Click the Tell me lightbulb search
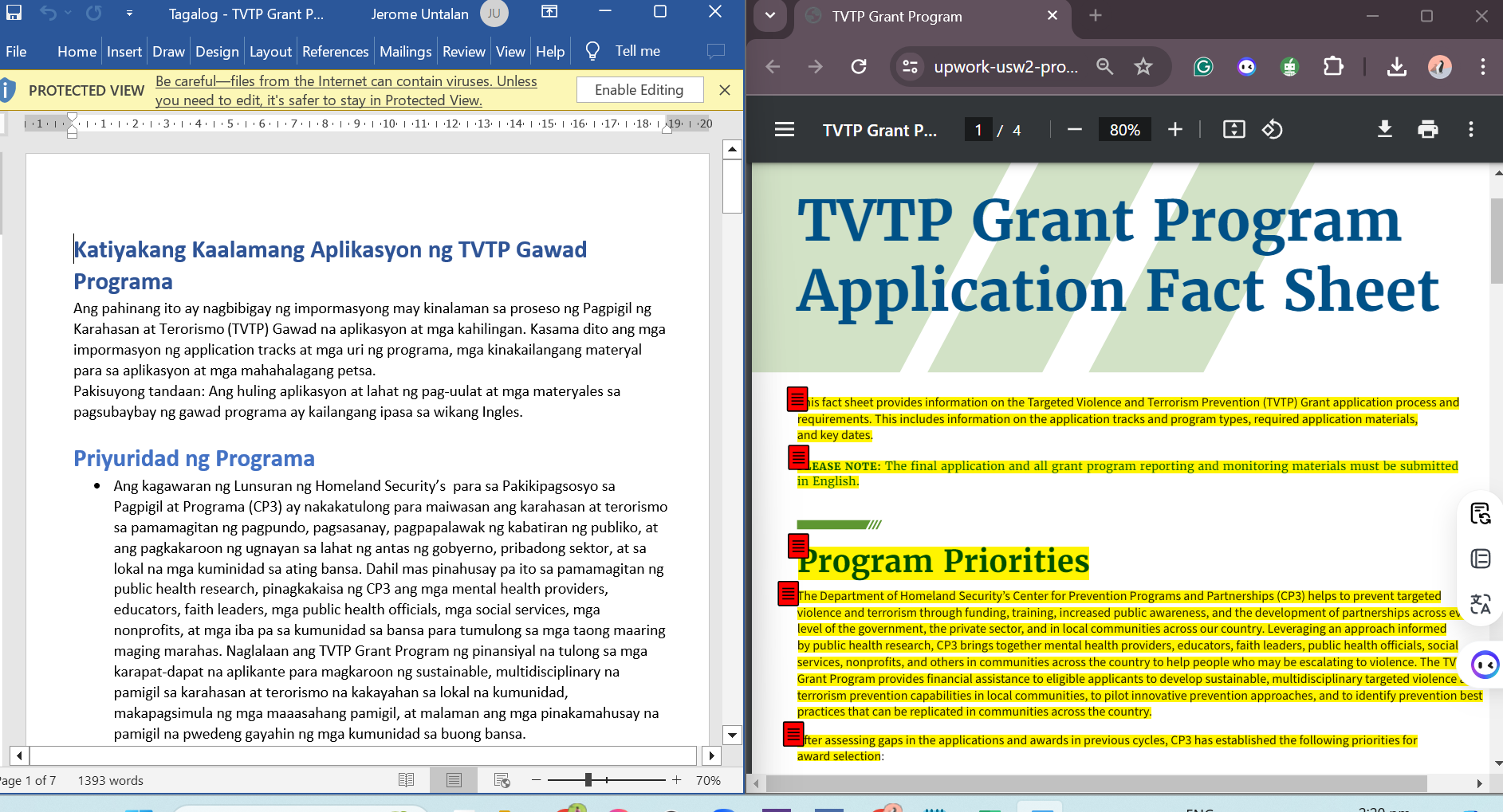 592,51
